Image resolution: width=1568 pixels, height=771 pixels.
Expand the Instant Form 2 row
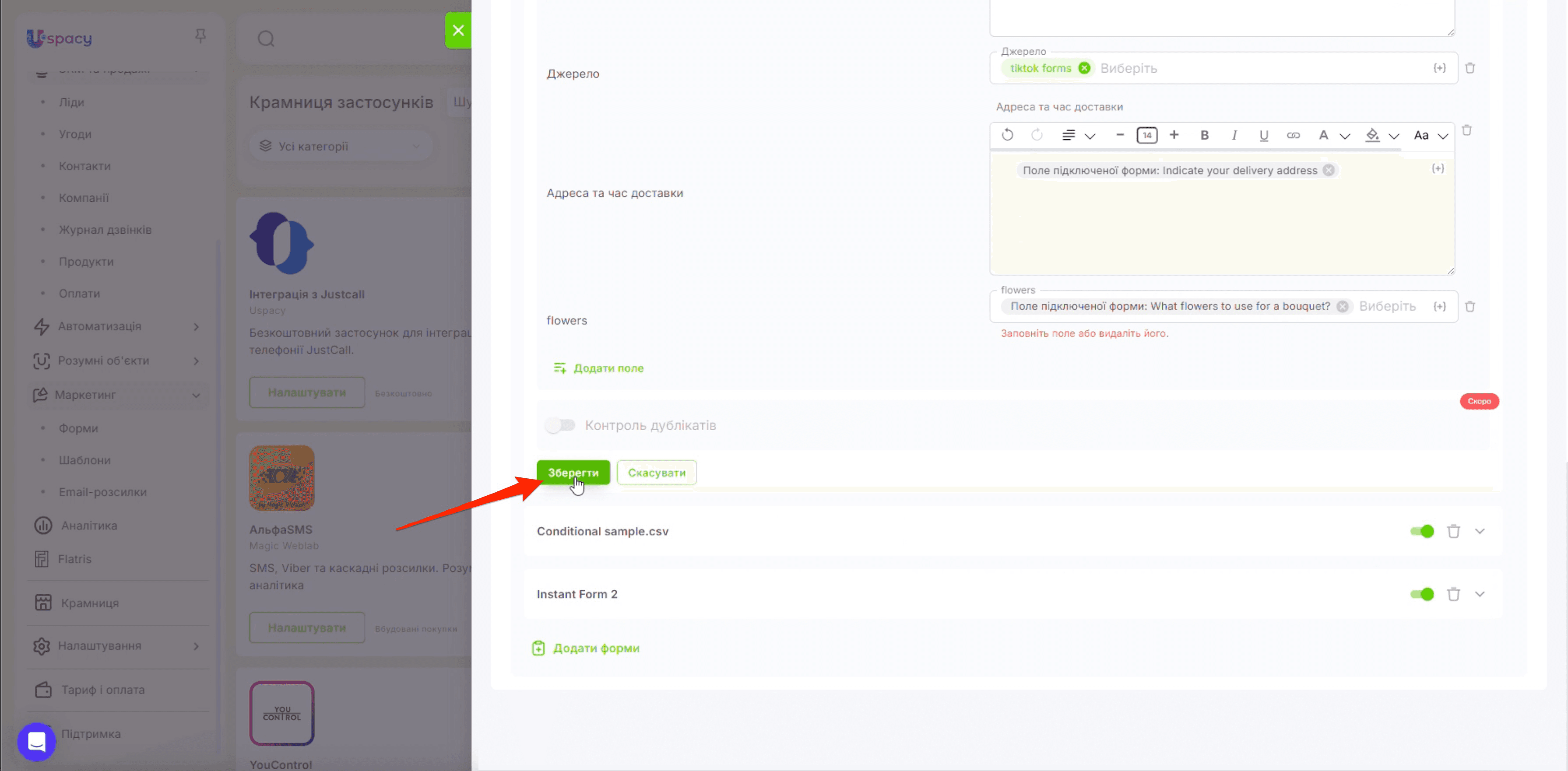(x=1480, y=594)
